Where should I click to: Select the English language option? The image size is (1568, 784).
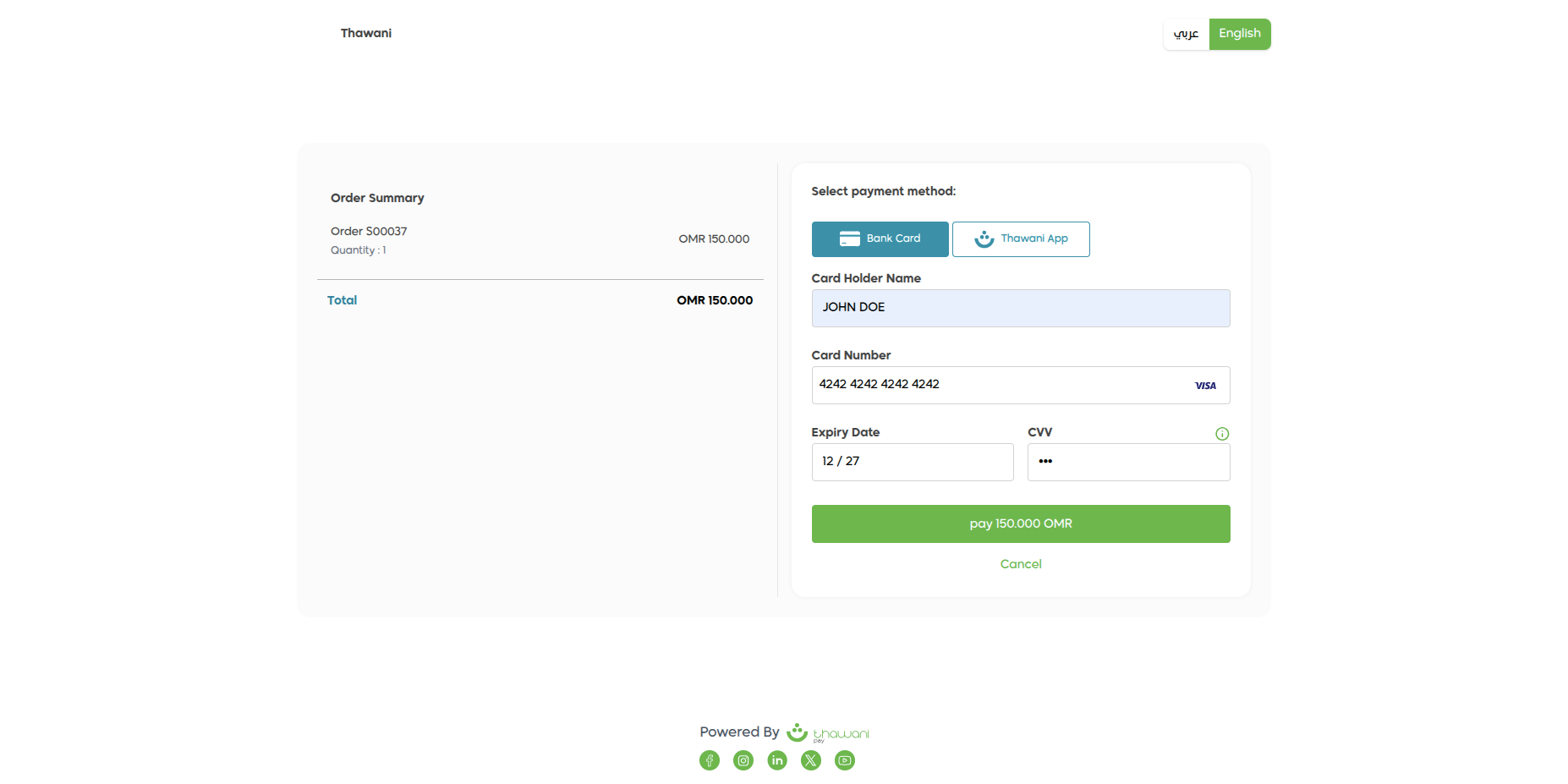pos(1240,34)
